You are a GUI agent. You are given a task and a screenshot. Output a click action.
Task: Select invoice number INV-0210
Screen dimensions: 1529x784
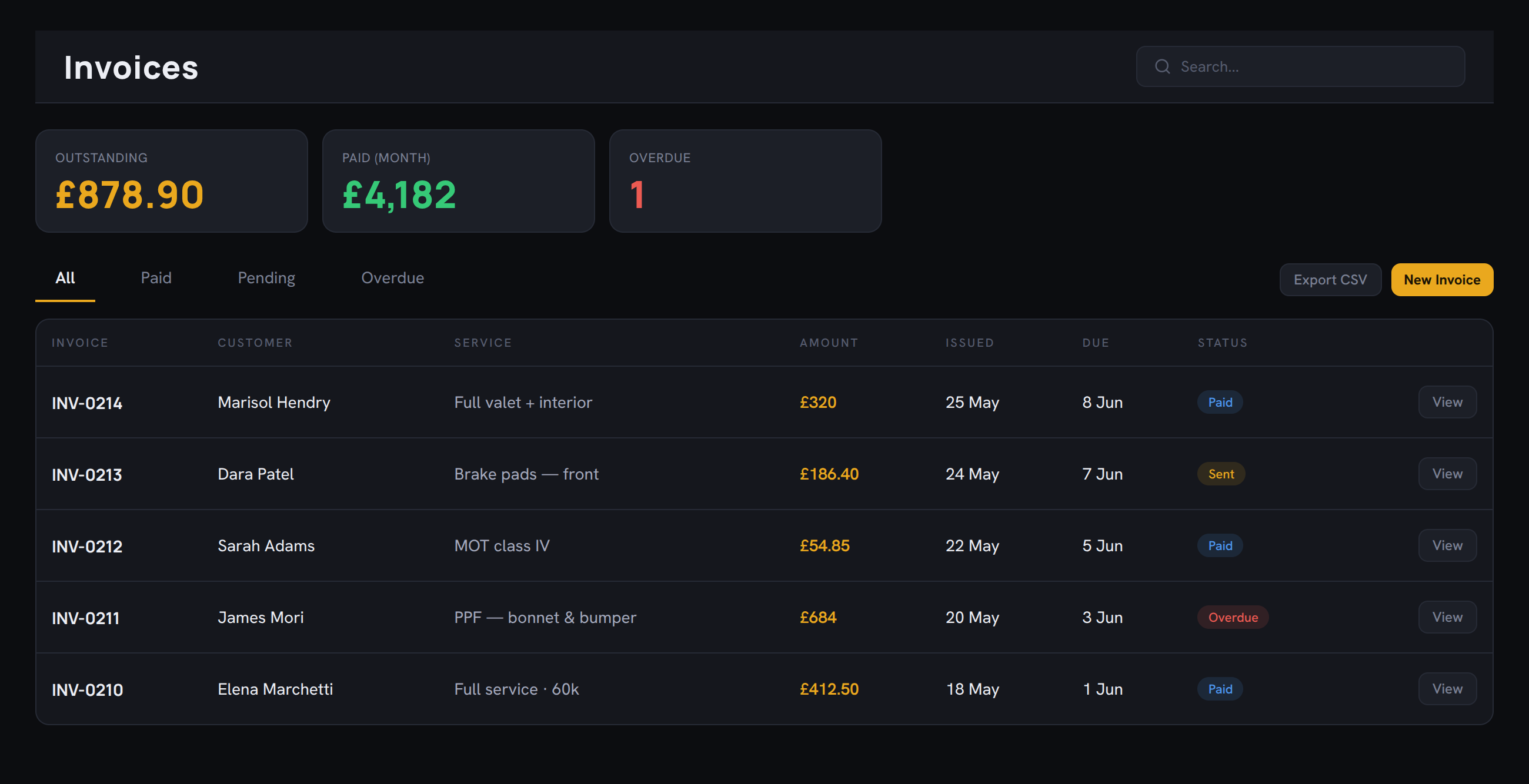(x=87, y=691)
